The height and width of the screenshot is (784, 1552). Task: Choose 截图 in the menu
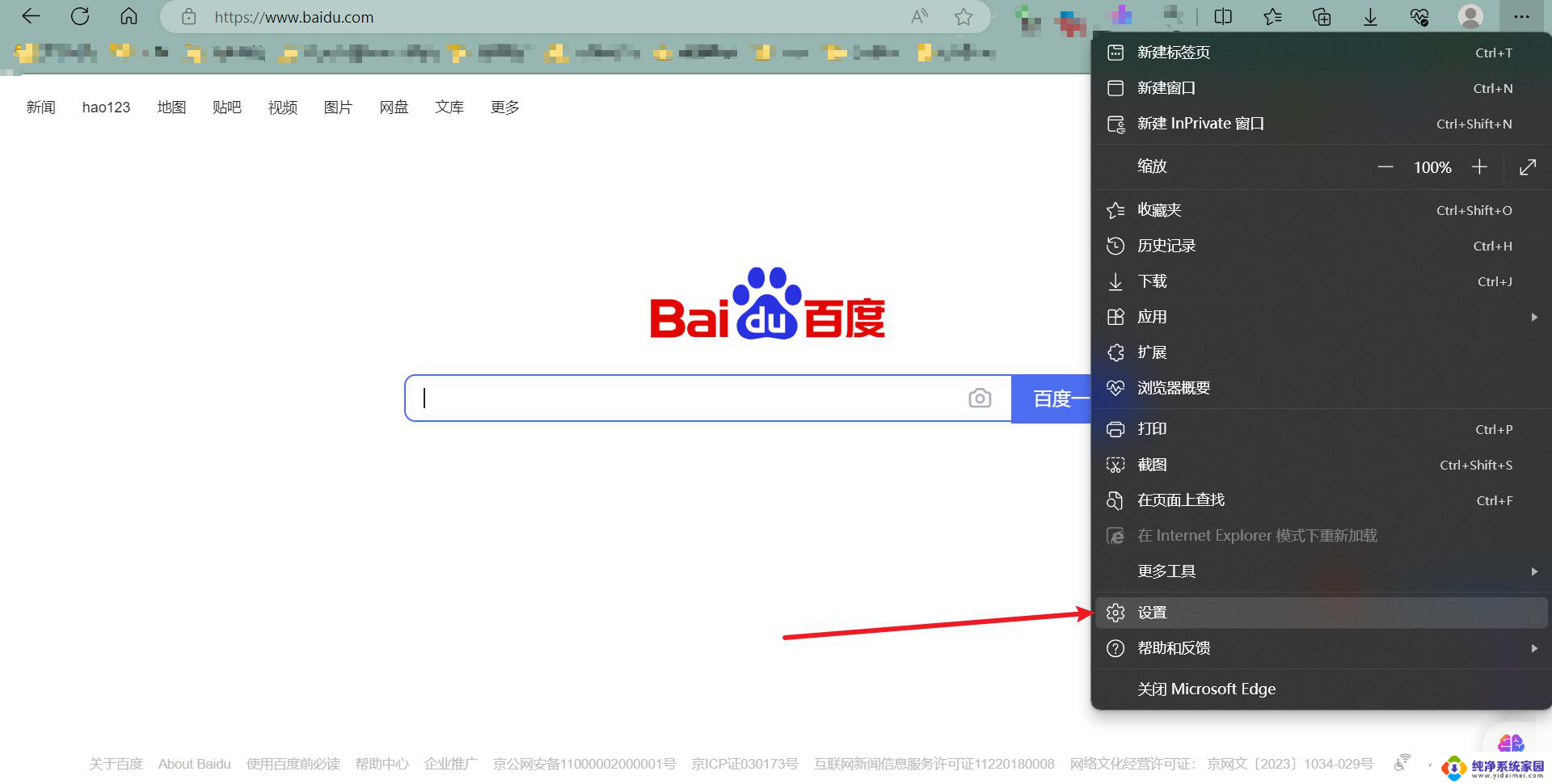point(1321,465)
